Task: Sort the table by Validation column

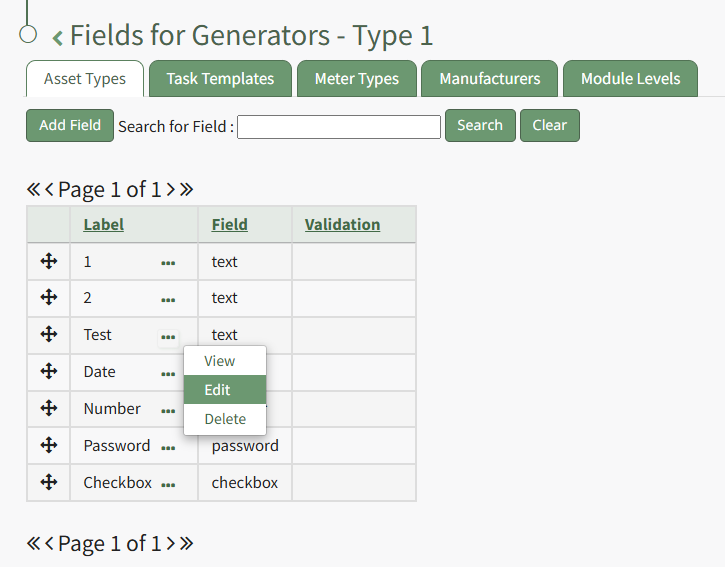Action: [x=342, y=224]
